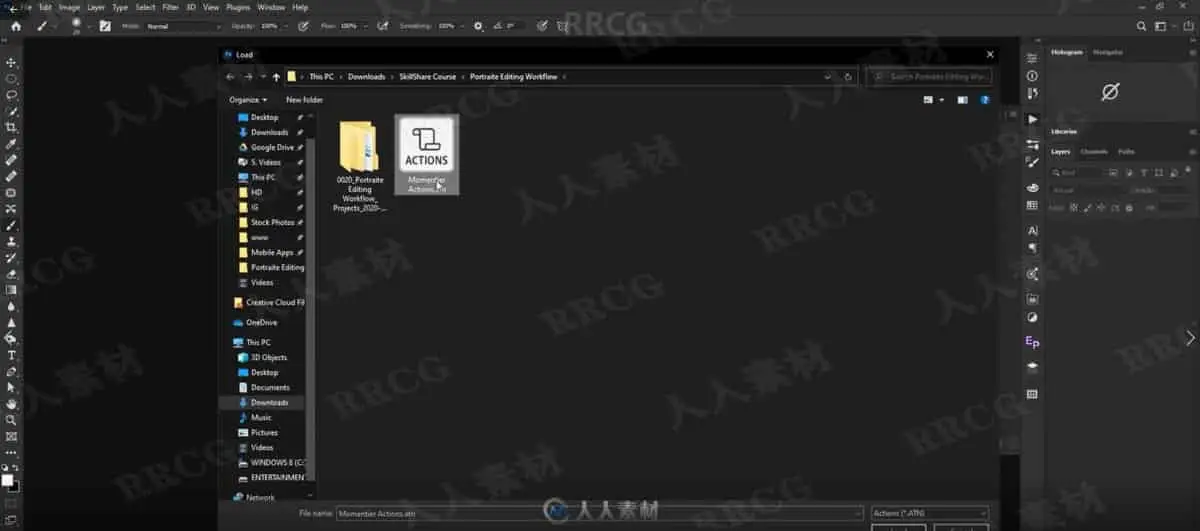This screenshot has height=531, width=1200.
Task: Open the Filter menu
Action: click(170, 7)
